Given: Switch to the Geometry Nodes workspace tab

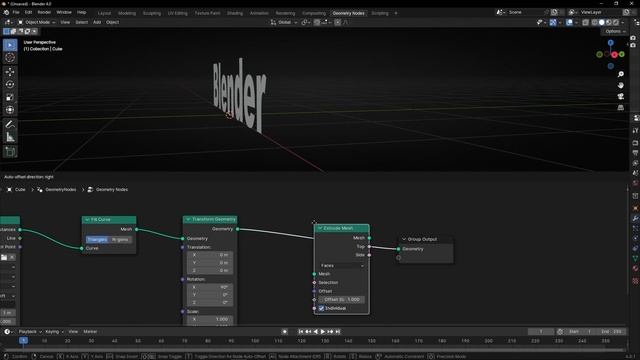Looking at the screenshot, I should point(348,13).
